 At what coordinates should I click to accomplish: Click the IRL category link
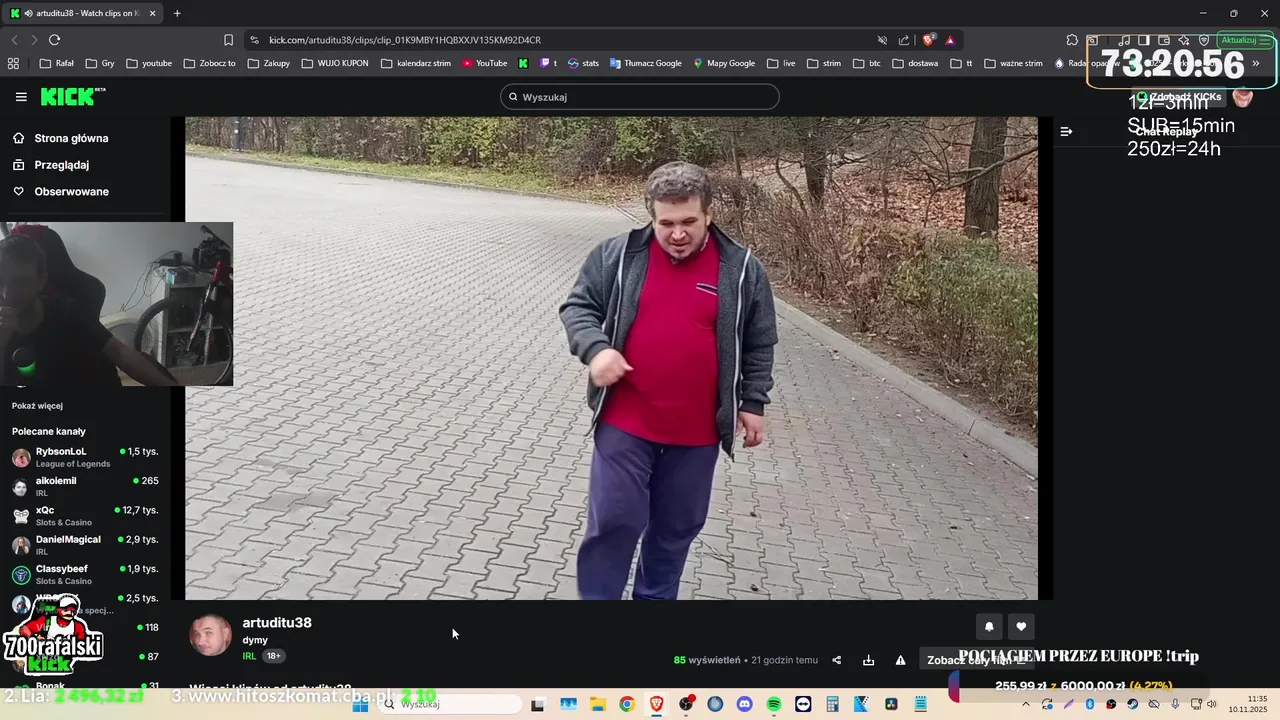click(x=249, y=656)
